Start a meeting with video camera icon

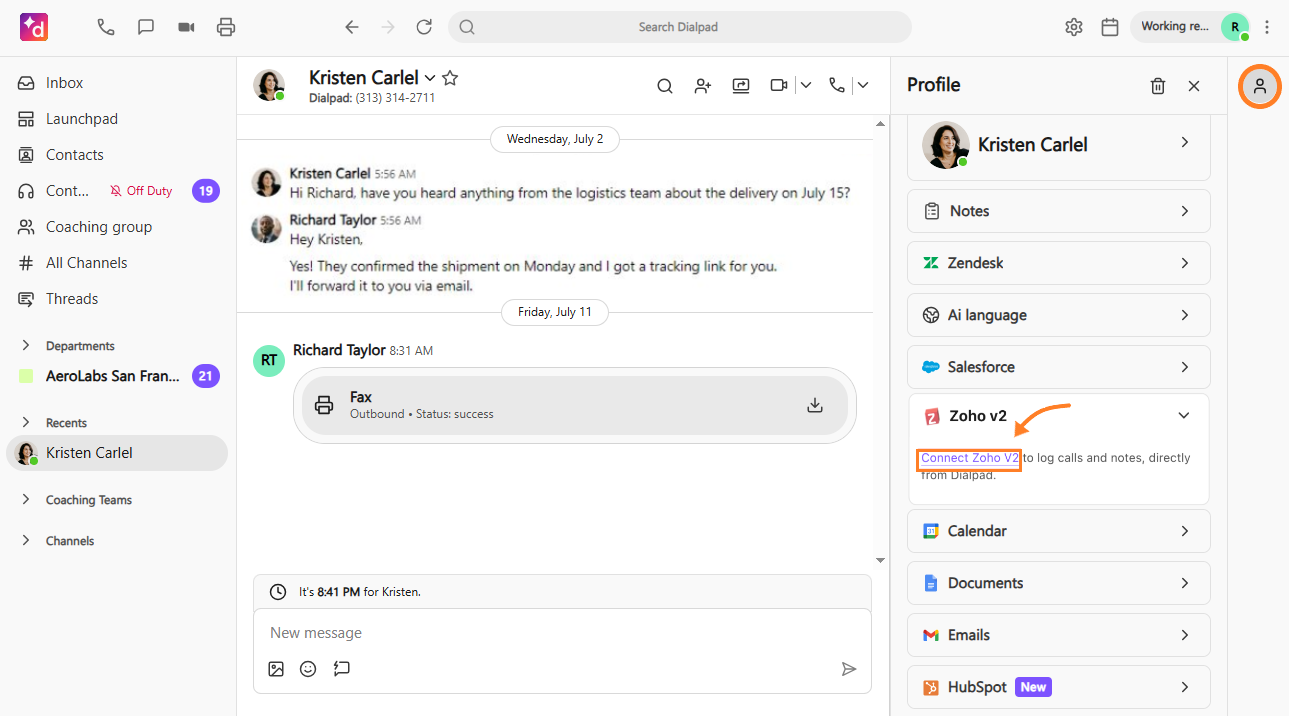click(x=186, y=27)
